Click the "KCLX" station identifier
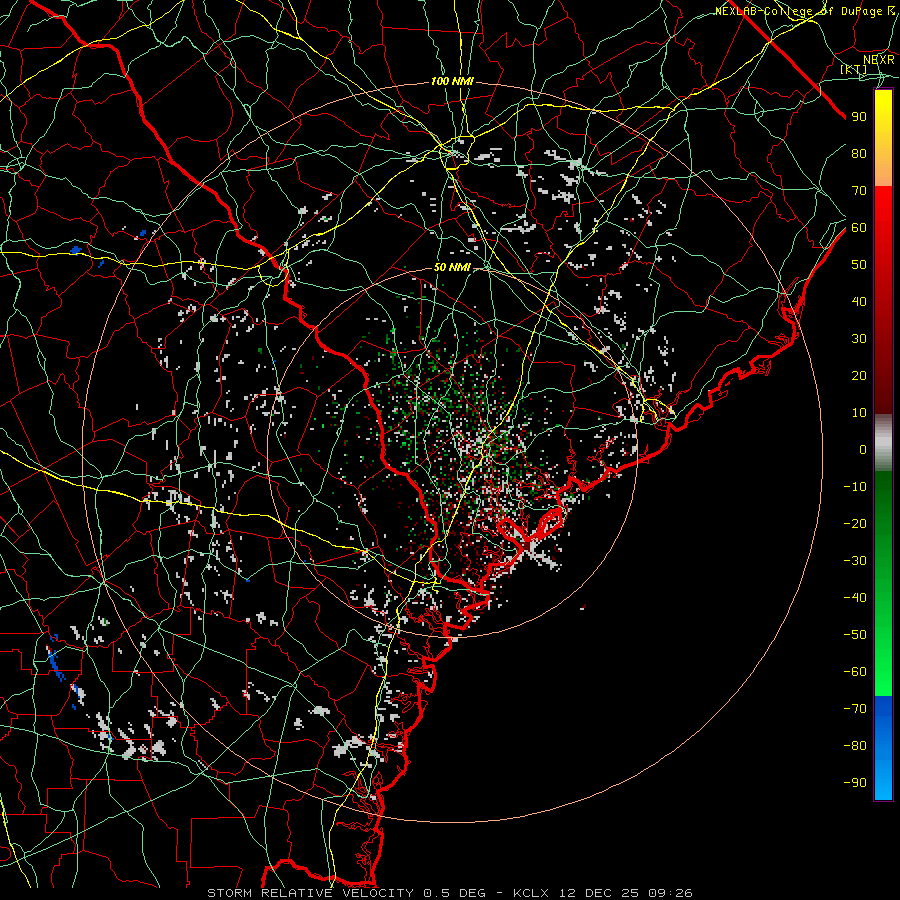 (531, 893)
